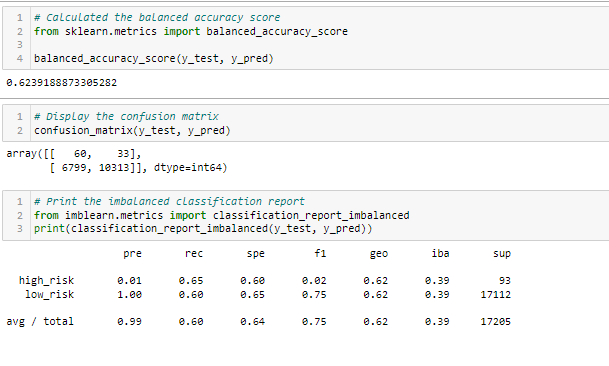Click the high_risk f1 value 0.02

point(314,281)
